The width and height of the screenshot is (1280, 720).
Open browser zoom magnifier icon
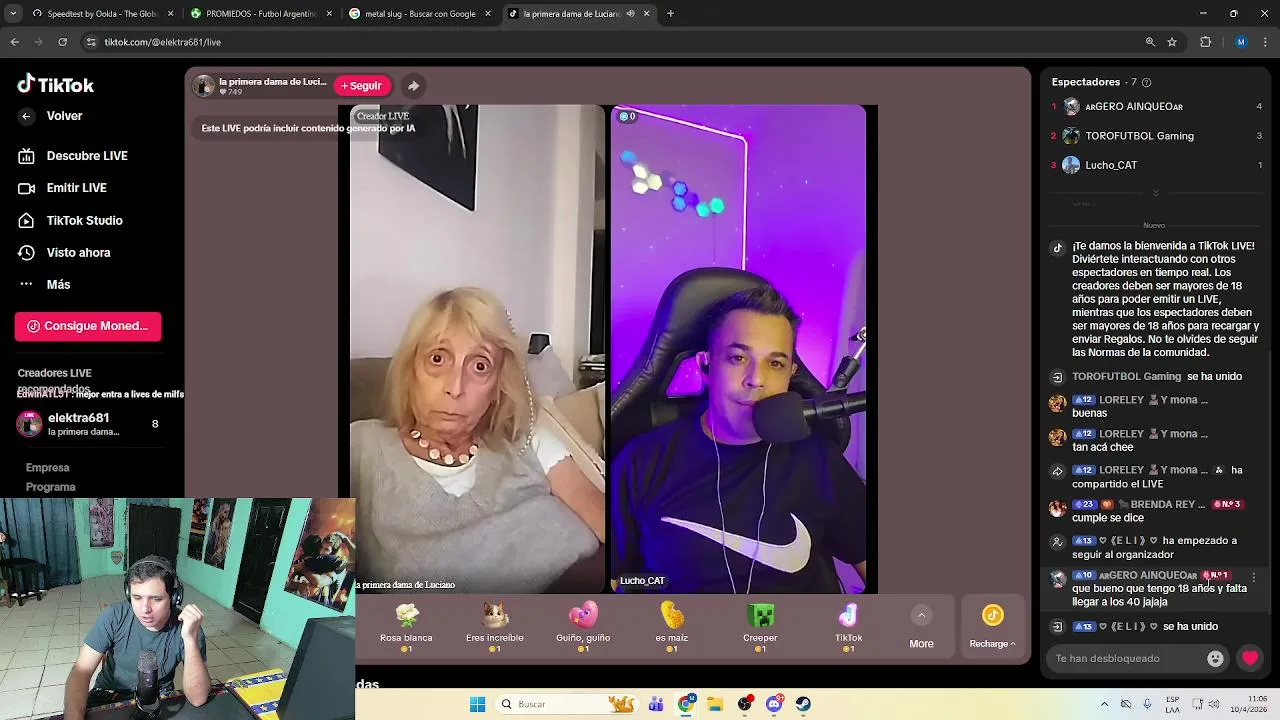(1150, 42)
